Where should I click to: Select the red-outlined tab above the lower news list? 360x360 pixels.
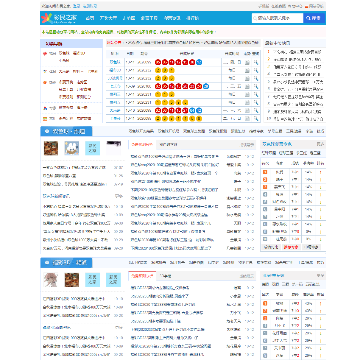coord(142,276)
